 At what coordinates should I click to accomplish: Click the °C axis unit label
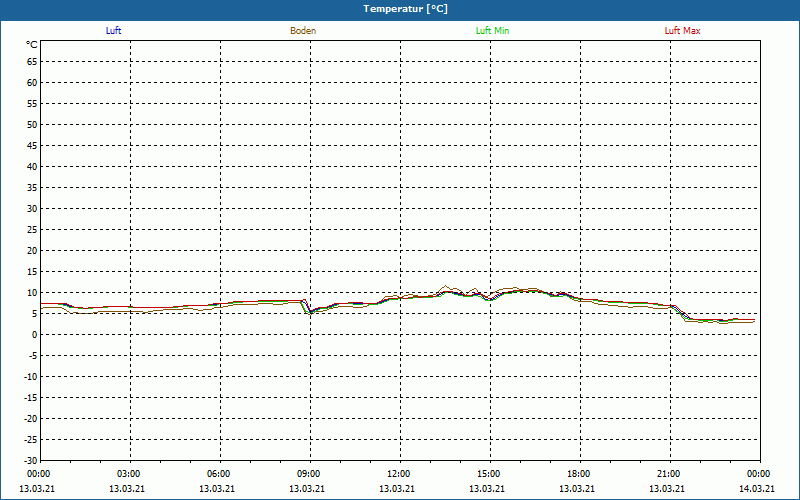click(x=32, y=45)
